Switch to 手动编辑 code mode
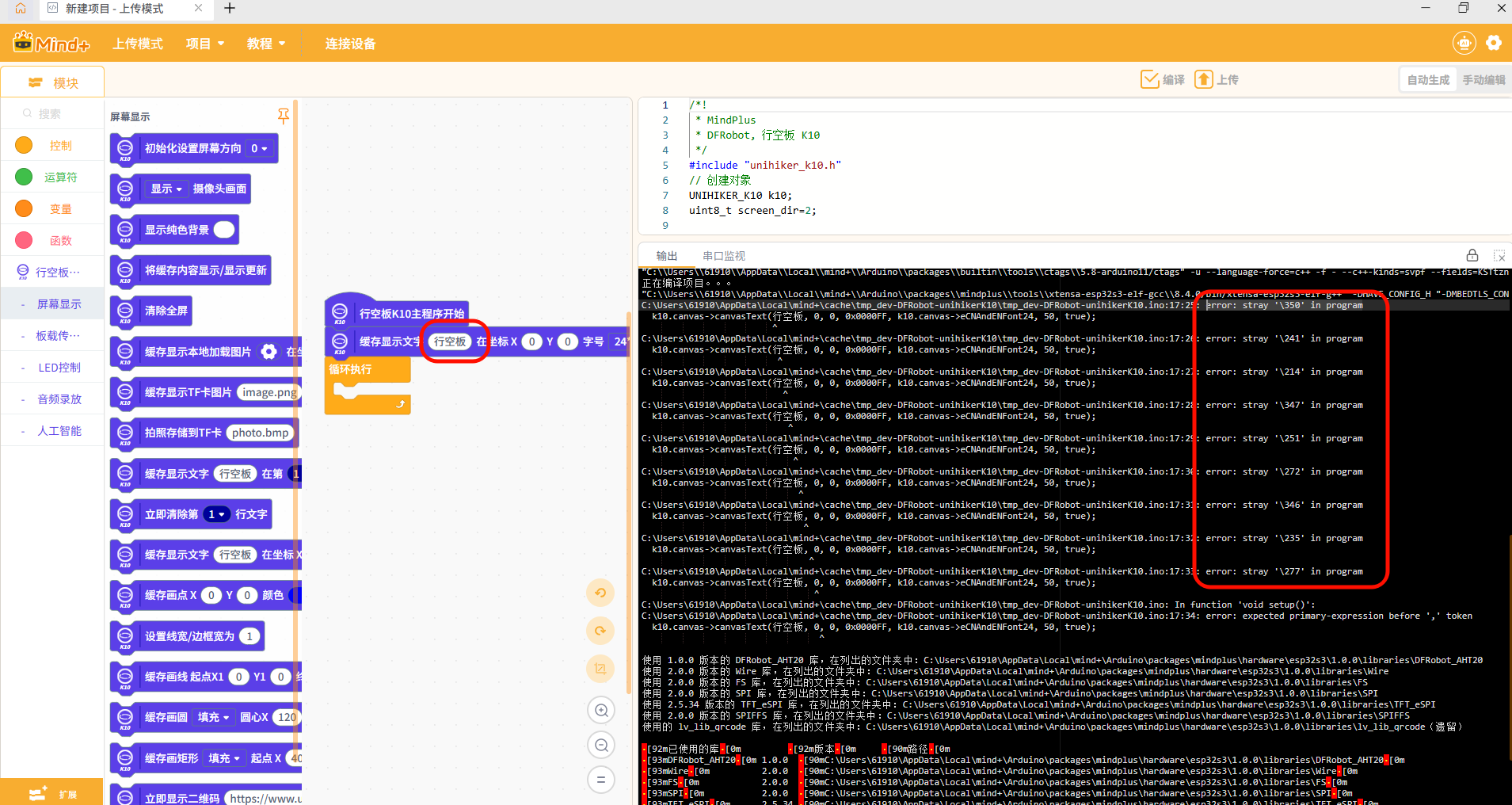The image size is (1512, 805). point(1483,80)
